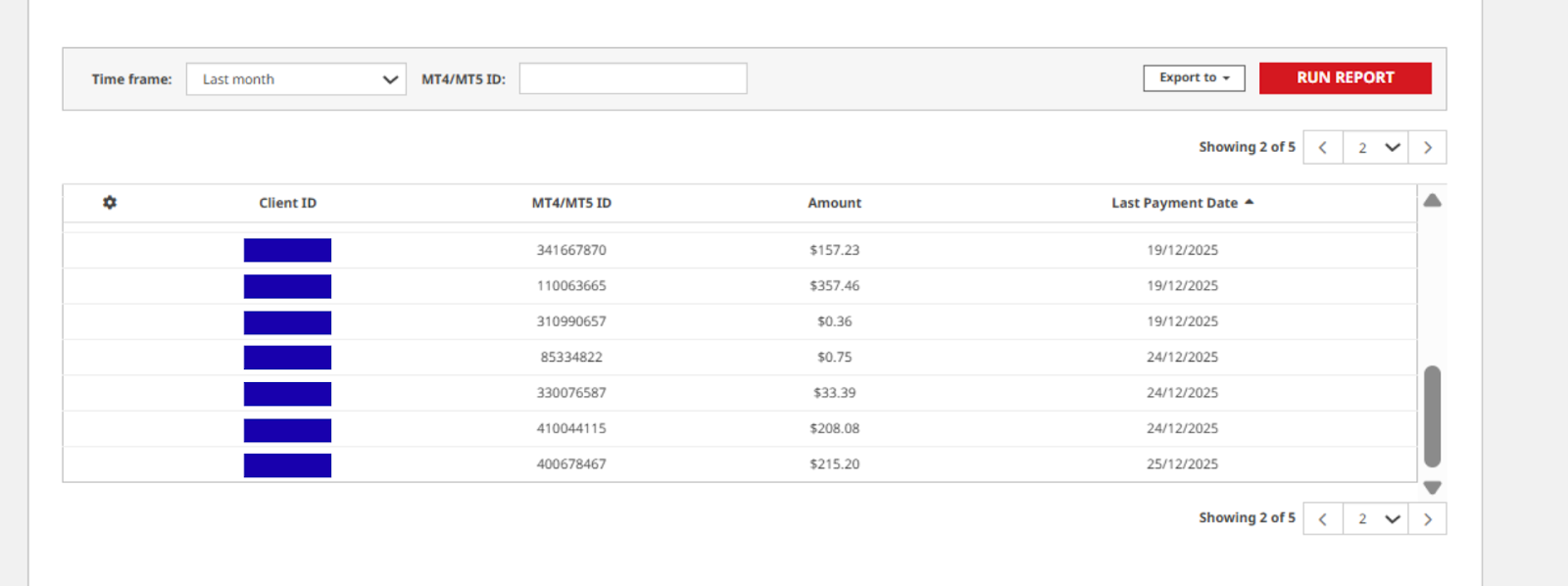Image resolution: width=1568 pixels, height=586 pixels.
Task: Click the $0.36 amount cell
Action: coord(834,321)
